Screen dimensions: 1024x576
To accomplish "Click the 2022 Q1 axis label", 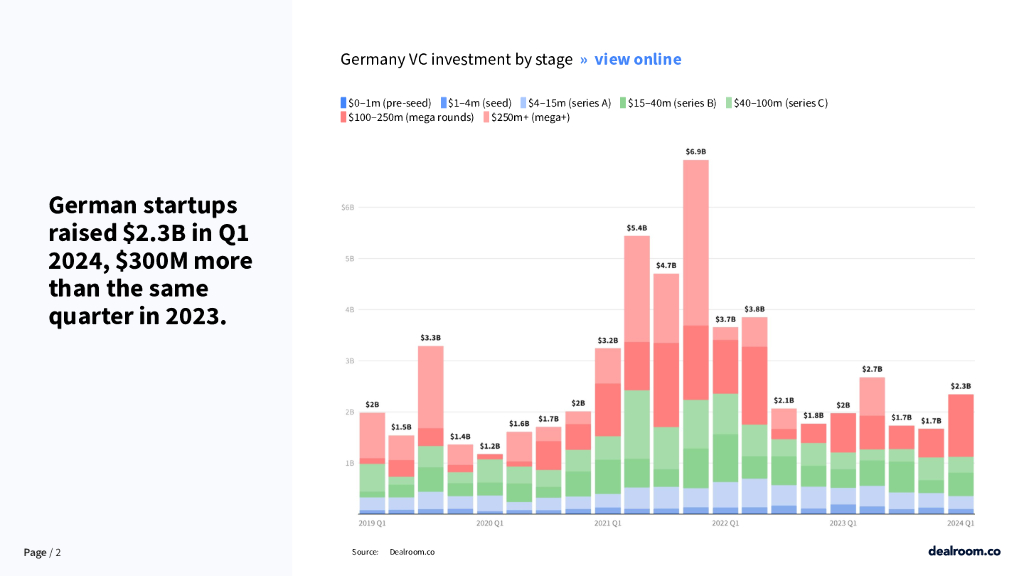I will [725, 523].
